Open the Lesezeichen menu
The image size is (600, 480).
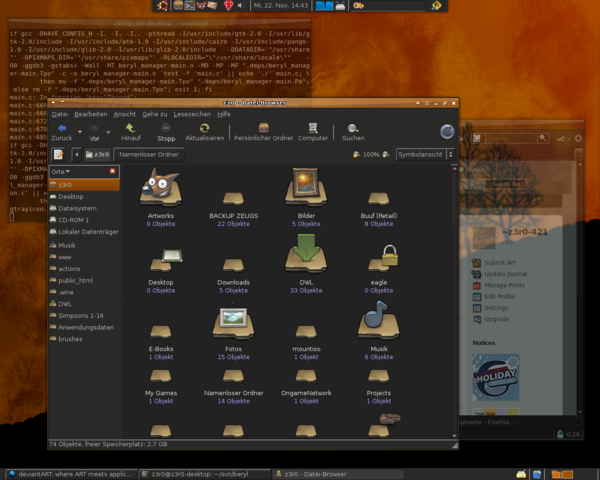click(192, 114)
